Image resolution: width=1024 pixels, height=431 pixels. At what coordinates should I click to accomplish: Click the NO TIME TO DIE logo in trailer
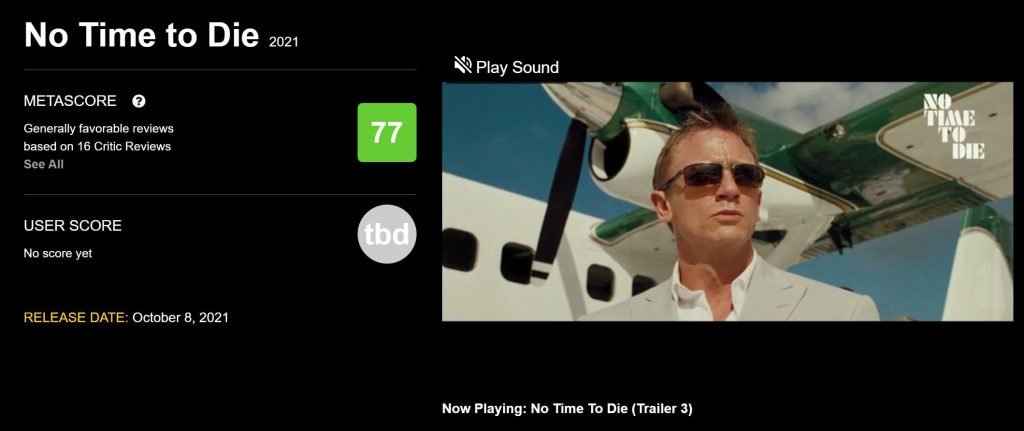(953, 126)
